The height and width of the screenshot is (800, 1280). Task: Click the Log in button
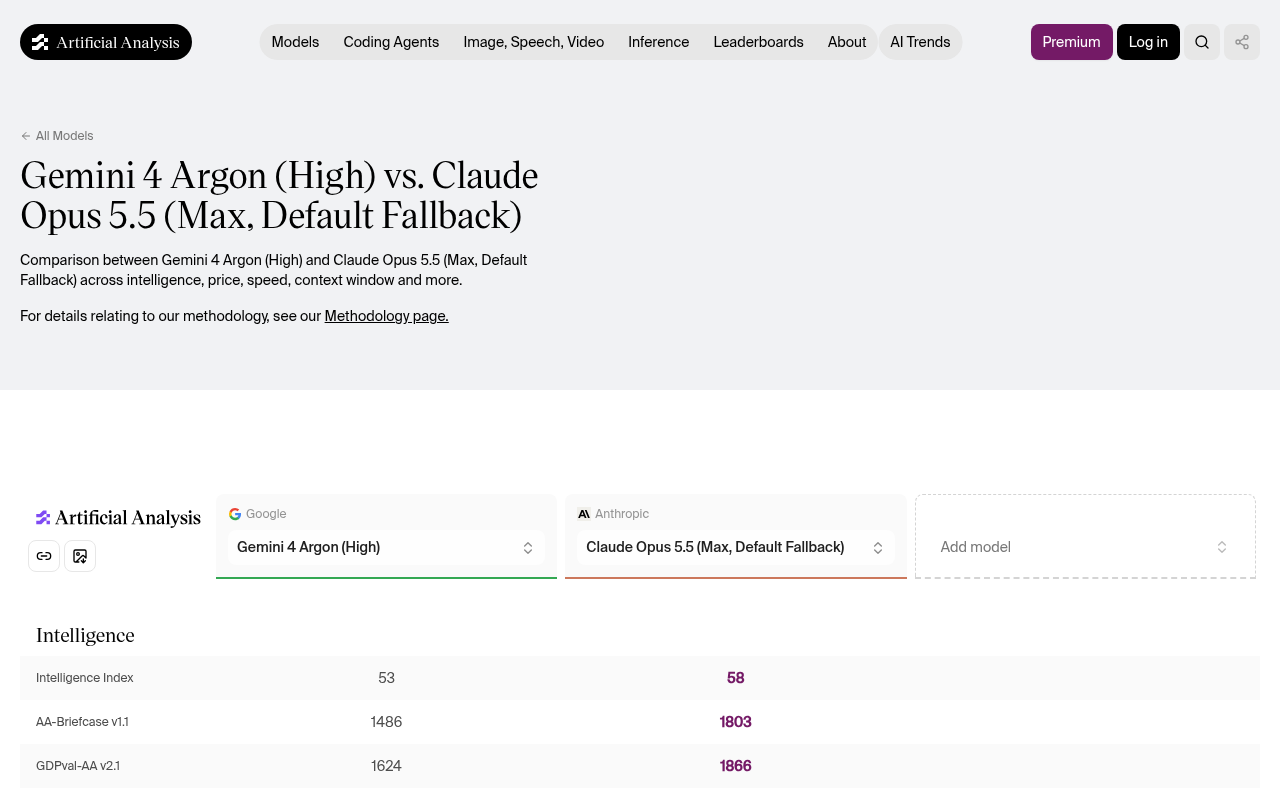[1148, 42]
